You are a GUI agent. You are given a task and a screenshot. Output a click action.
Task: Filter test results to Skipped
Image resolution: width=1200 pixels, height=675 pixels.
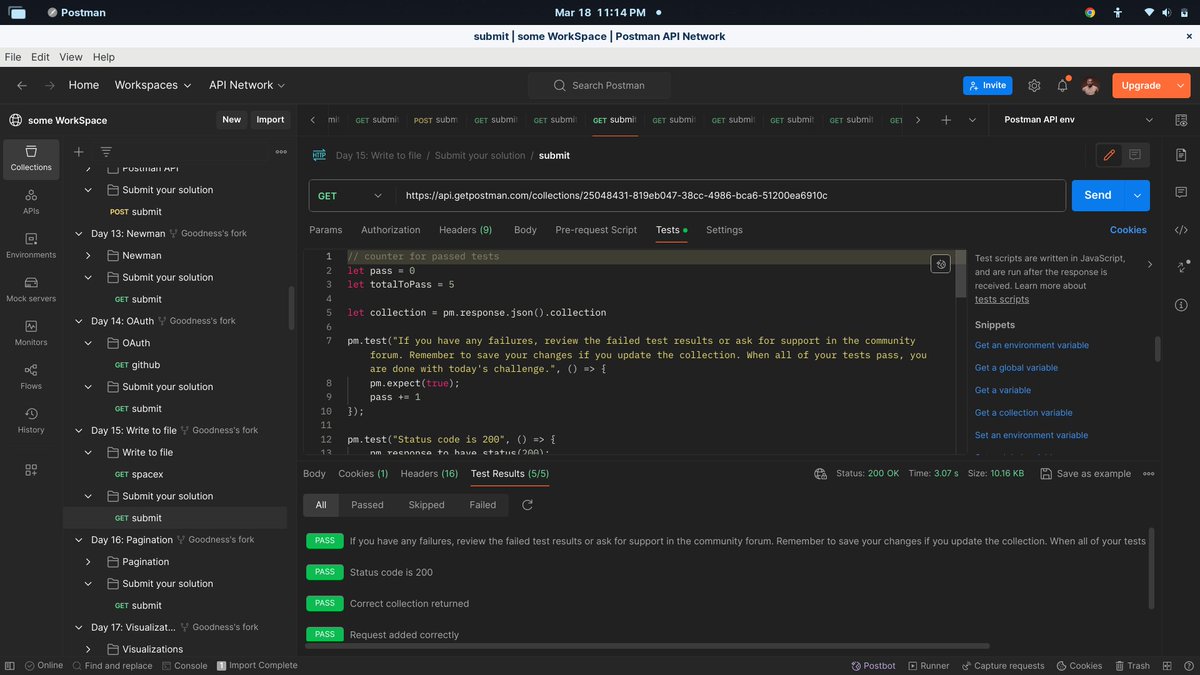[x=426, y=505]
